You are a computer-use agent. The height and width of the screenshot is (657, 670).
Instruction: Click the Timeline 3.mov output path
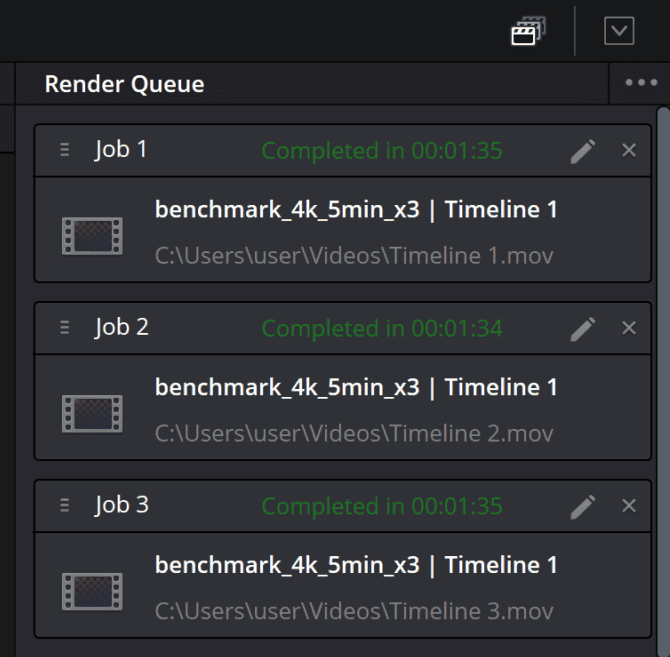point(354,611)
